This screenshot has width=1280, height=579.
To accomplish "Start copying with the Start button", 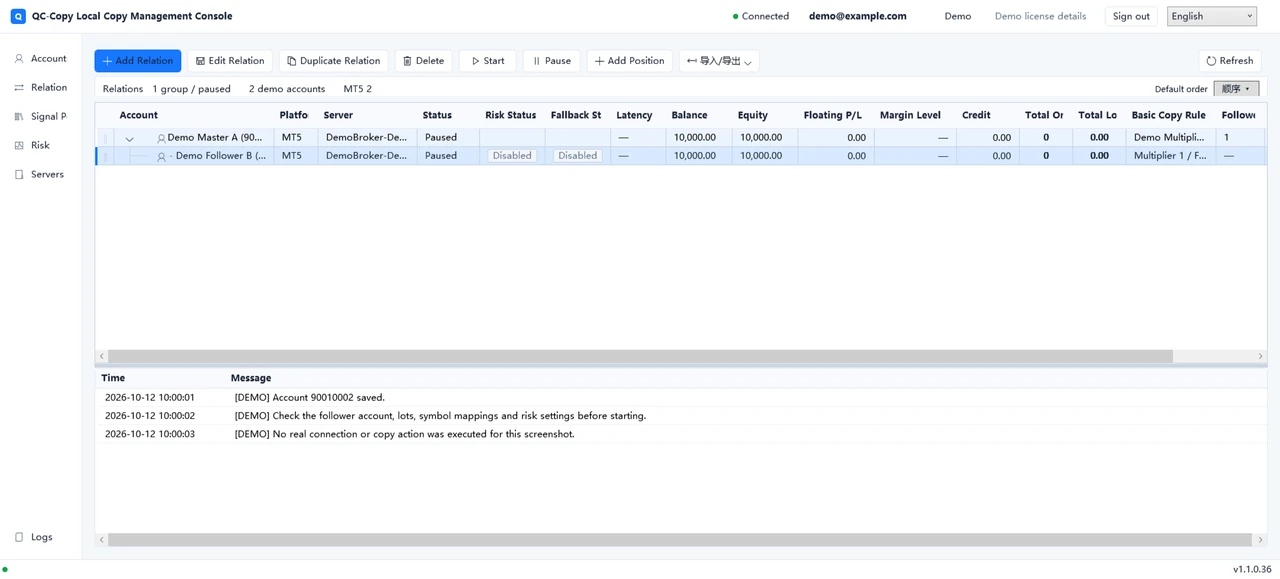I will click(488, 61).
